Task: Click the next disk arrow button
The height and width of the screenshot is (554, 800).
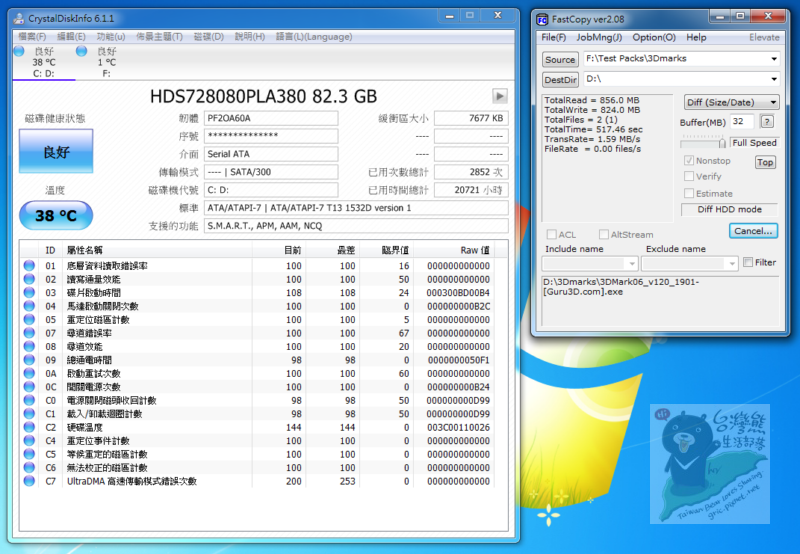Action: (499, 96)
